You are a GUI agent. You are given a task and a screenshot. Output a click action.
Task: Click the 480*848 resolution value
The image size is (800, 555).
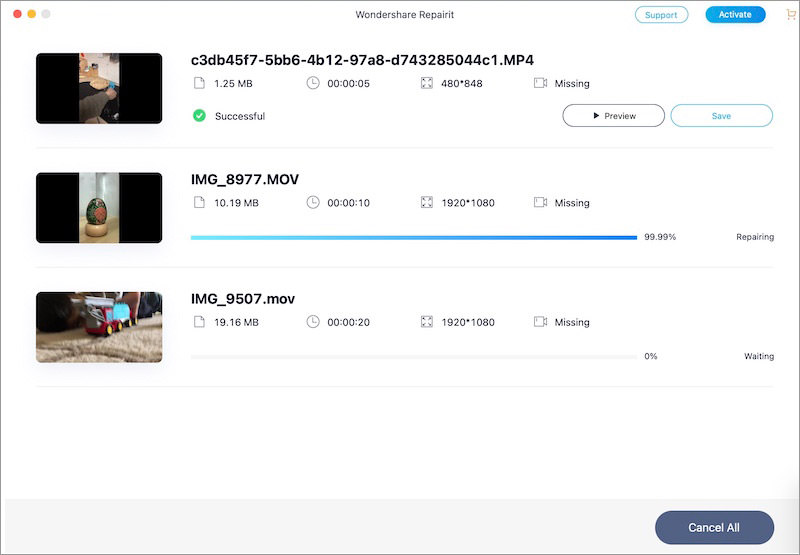pos(462,84)
